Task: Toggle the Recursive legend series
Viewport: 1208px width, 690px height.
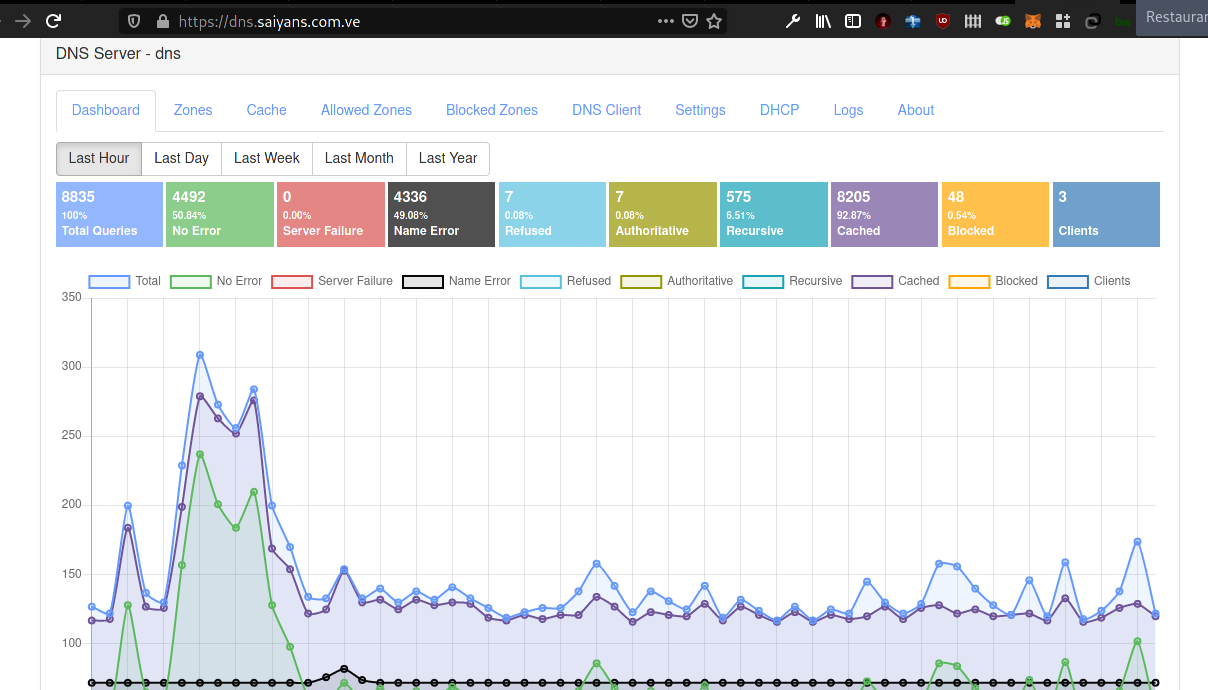Action: (792, 281)
